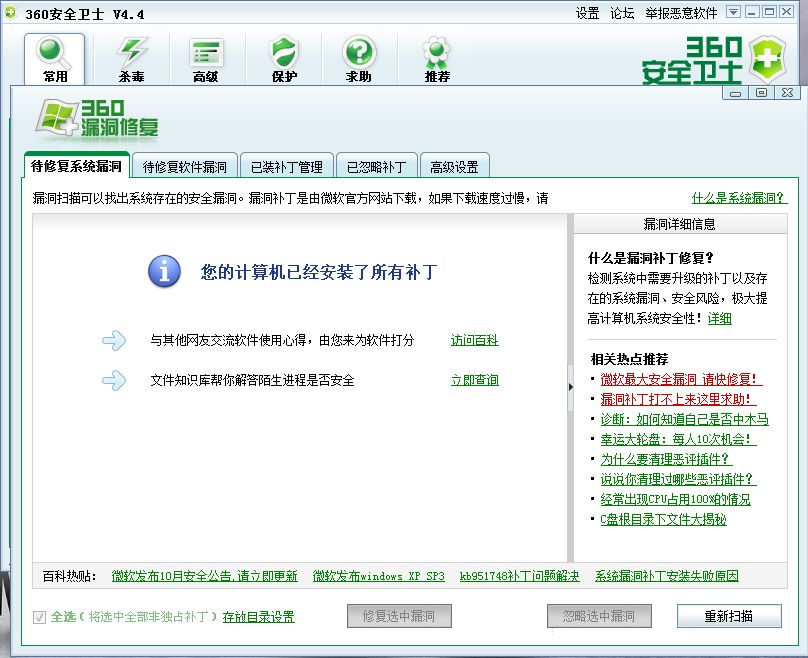808x658 pixels.
Task: Click the blue info icon beside patch message
Action: coord(164,271)
